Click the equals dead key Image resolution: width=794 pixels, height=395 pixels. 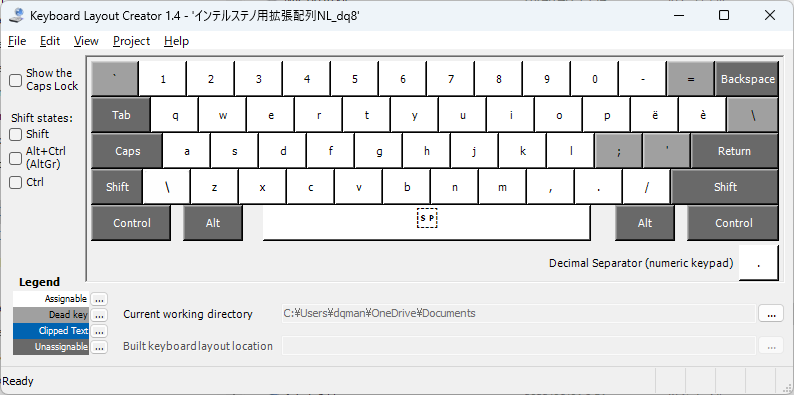(691, 78)
